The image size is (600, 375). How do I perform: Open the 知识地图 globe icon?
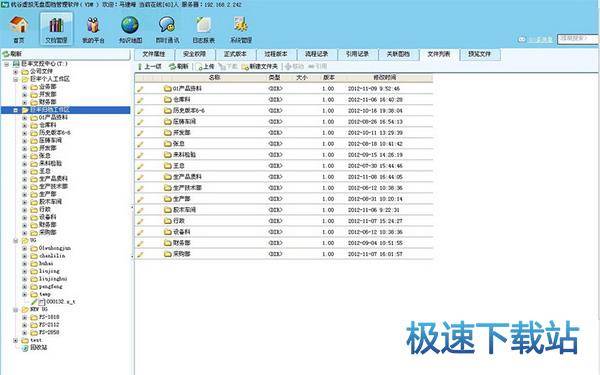(x=130, y=29)
